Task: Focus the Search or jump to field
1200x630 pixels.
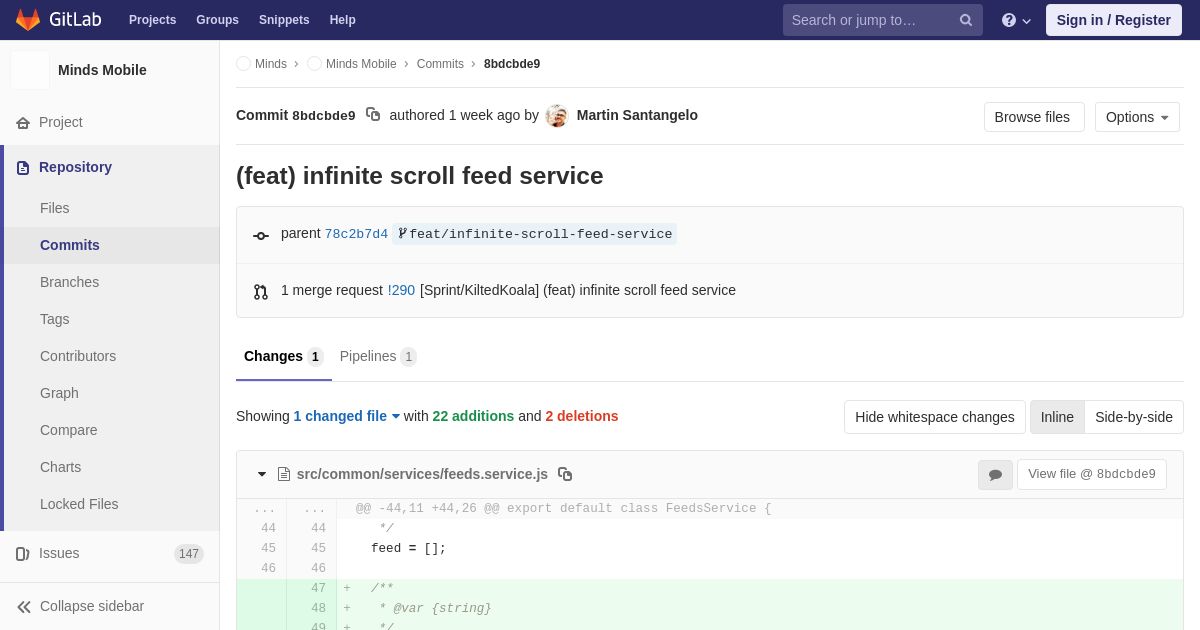Action: [883, 20]
